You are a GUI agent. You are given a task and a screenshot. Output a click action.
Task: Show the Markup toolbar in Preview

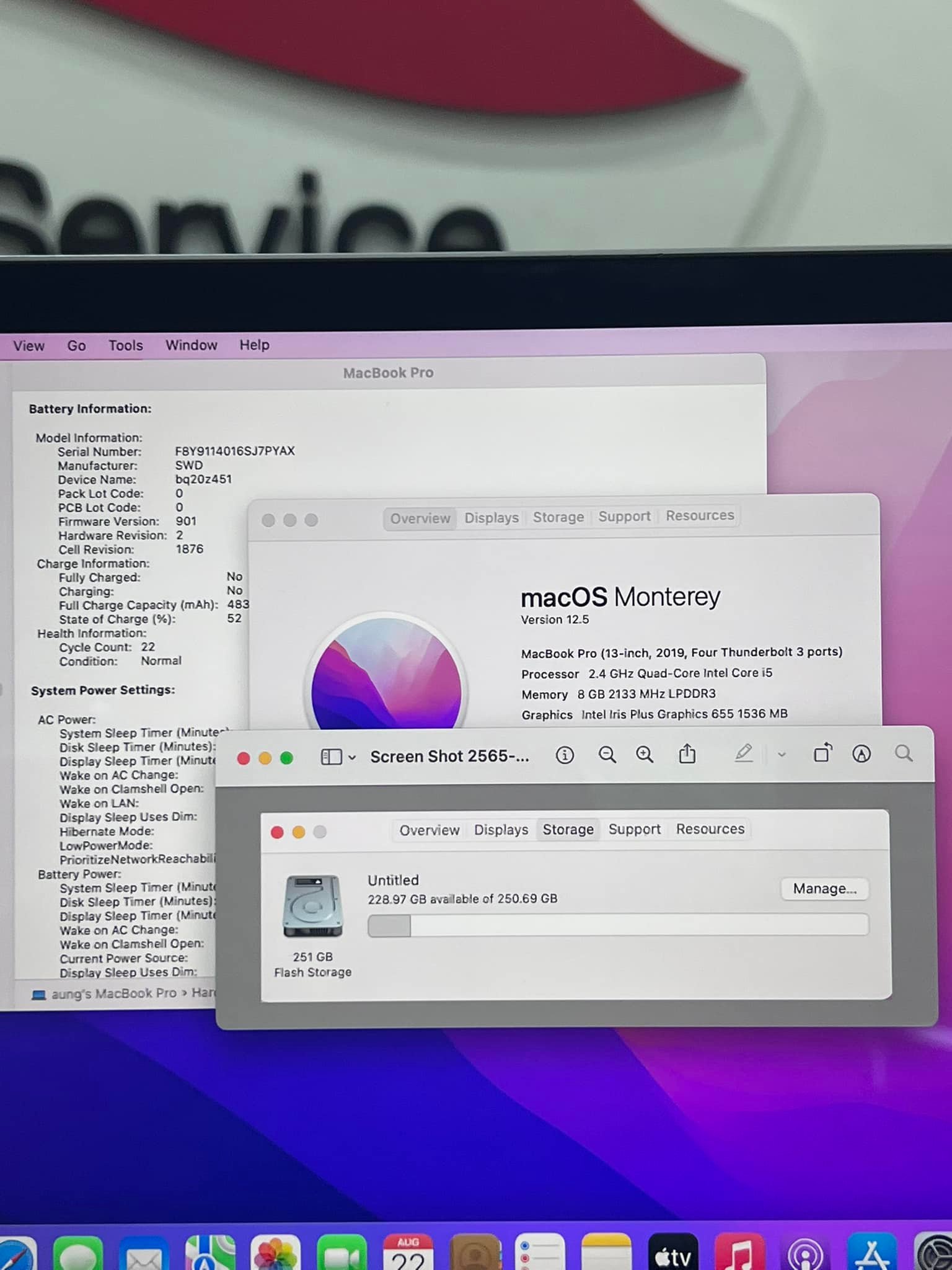(x=862, y=754)
